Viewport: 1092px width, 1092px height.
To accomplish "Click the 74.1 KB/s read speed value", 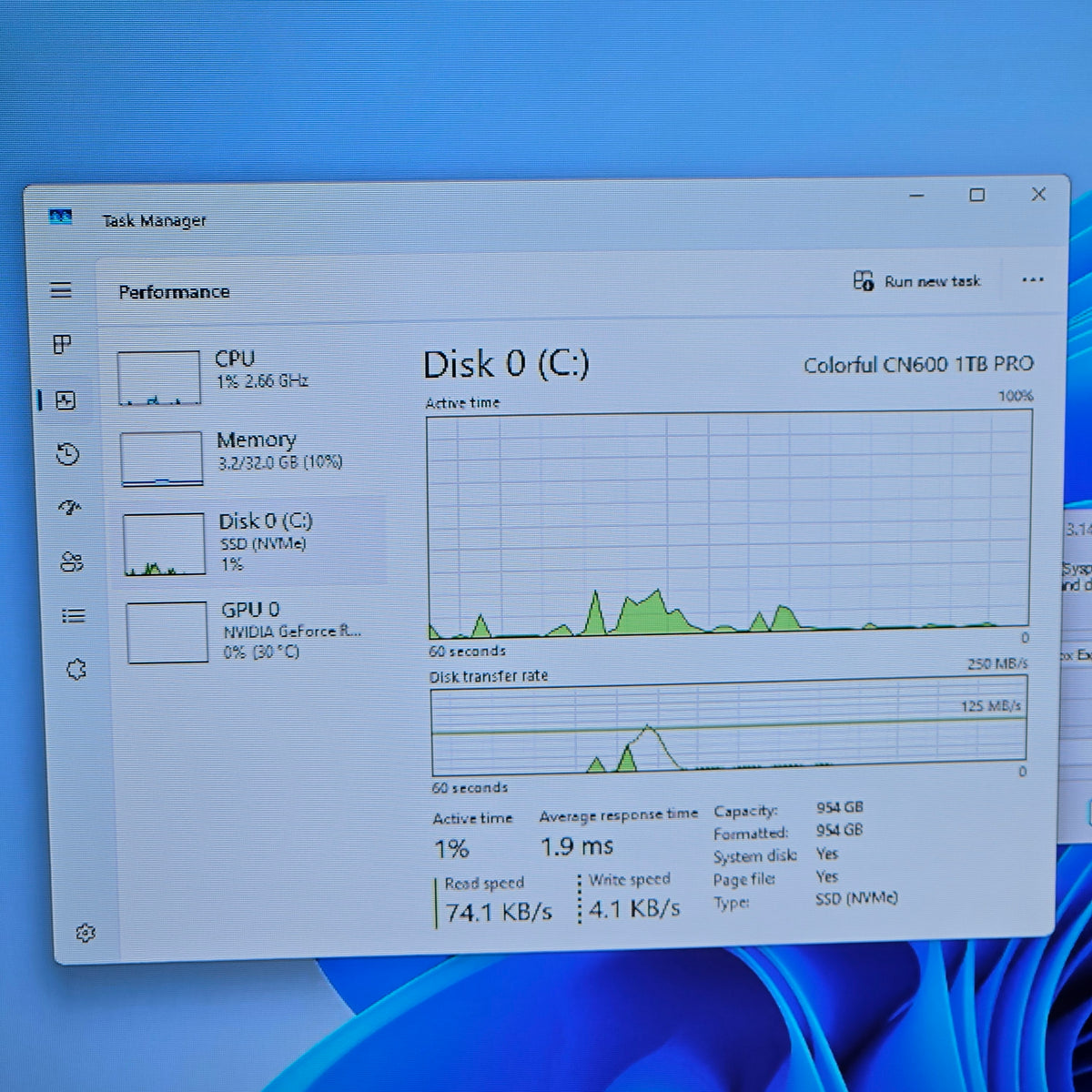I will pos(499,912).
